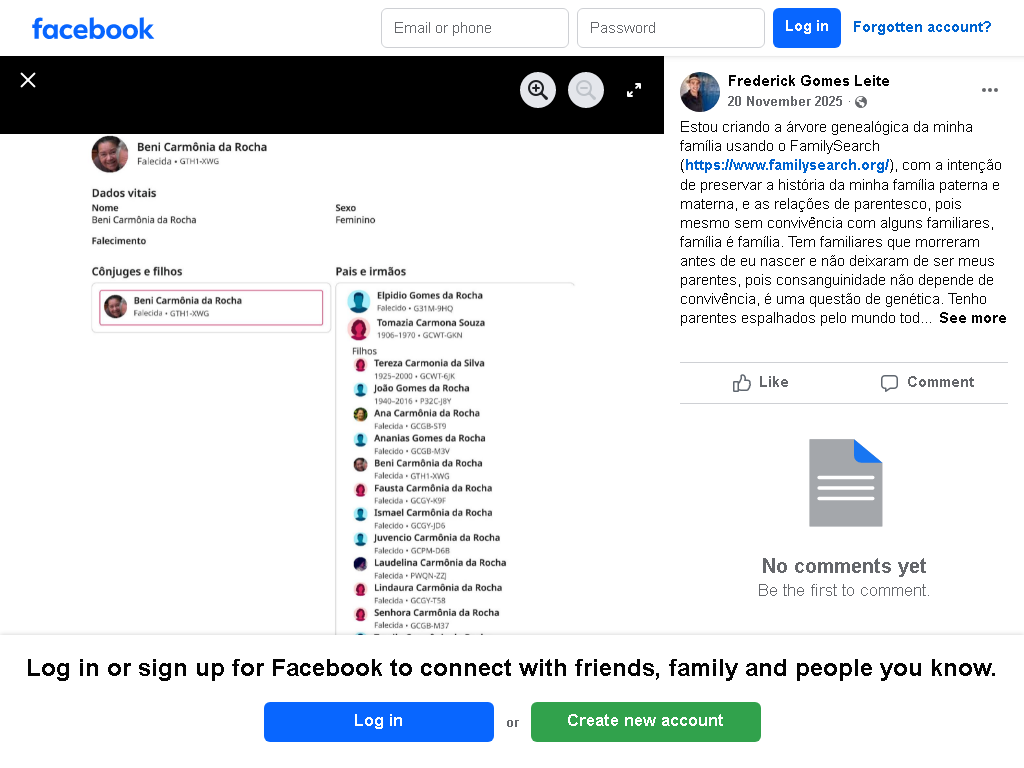The width and height of the screenshot is (1024, 768).
Task: Click Juvencio Carmônia da Rocha's avatar icon
Action: pos(360,539)
